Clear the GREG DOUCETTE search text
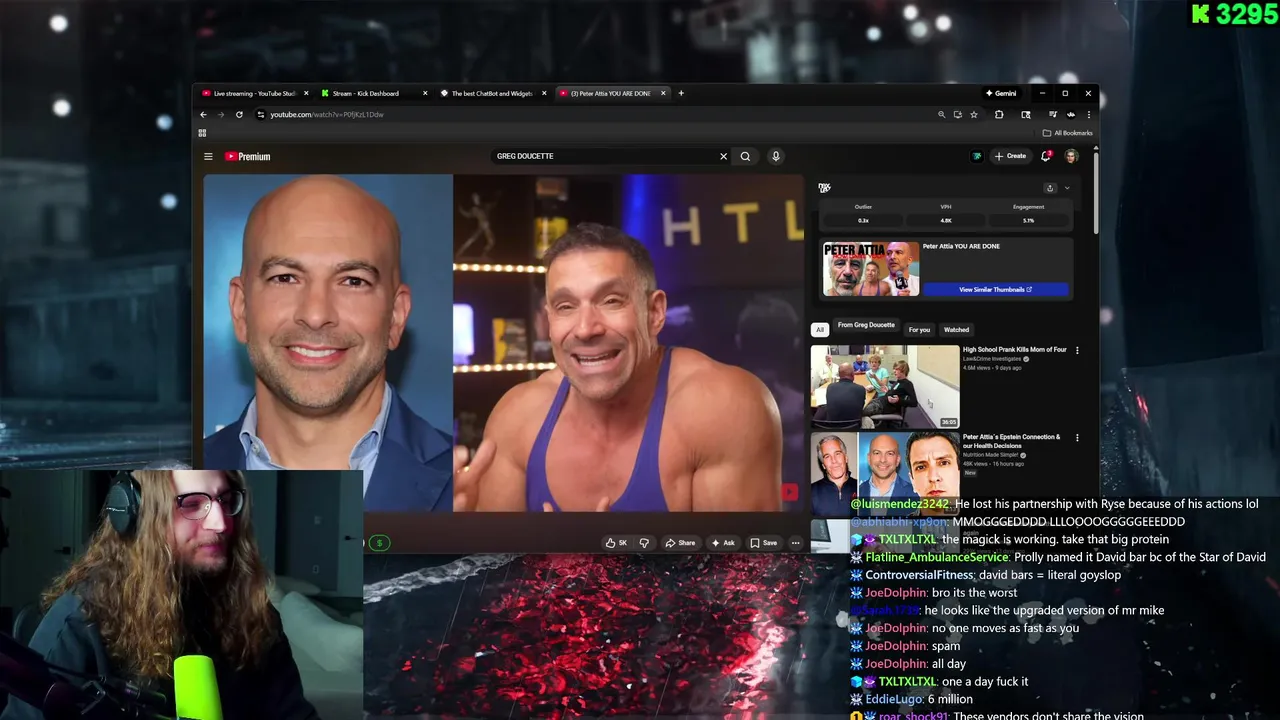 coord(723,156)
